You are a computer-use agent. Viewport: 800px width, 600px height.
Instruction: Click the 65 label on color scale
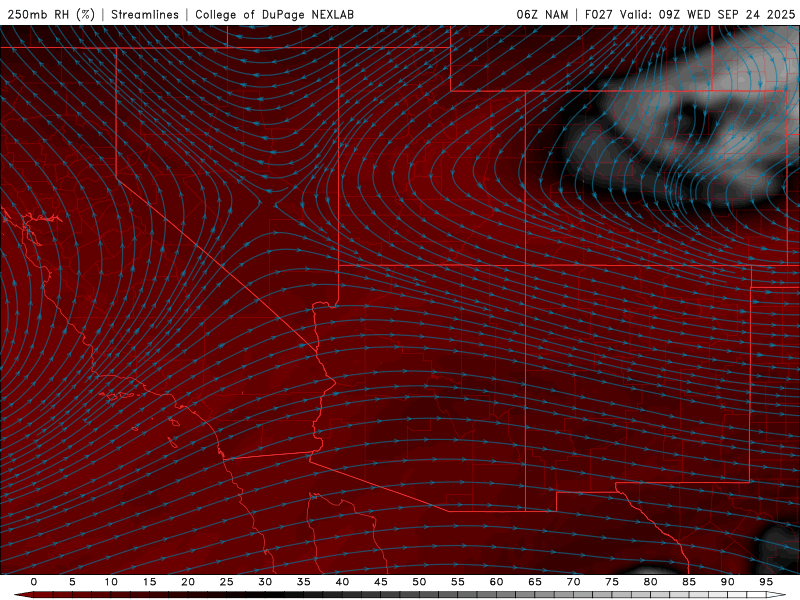pos(535,582)
